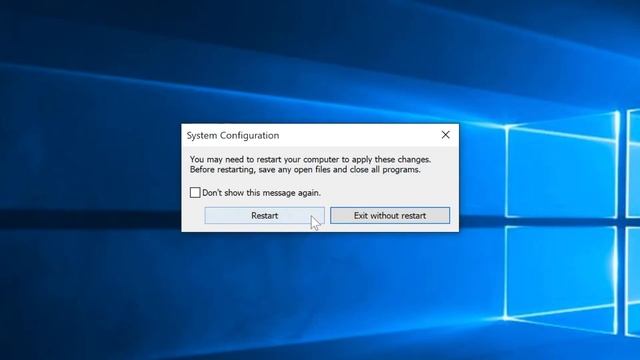Choose Exit without restart
The image size is (640, 360).
click(x=390, y=216)
